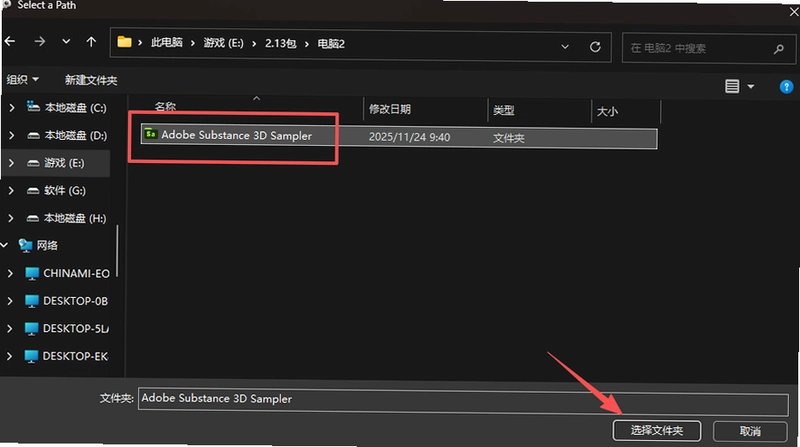
Task: Refresh the current folder view
Action: pyautogui.click(x=595, y=47)
